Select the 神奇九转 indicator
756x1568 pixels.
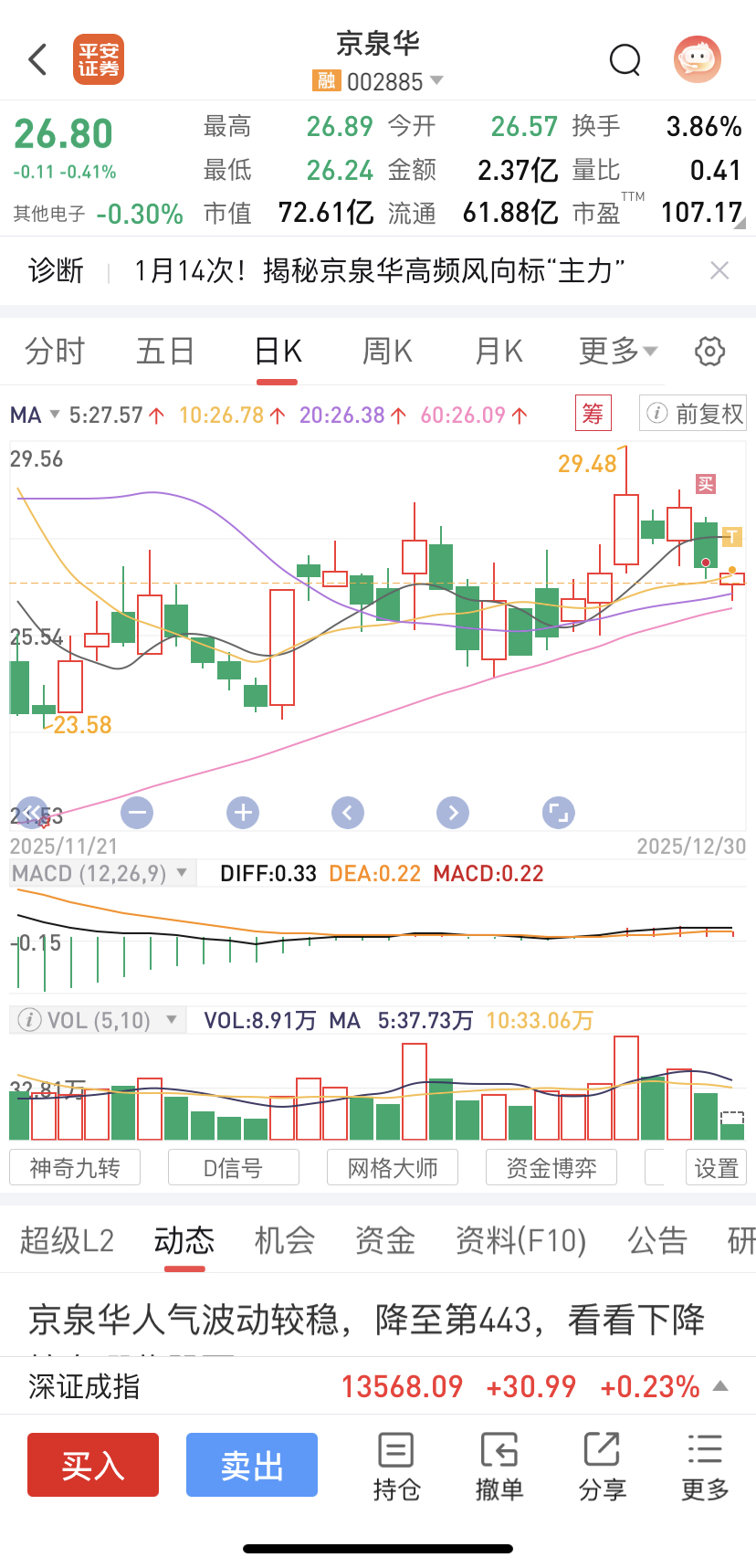75,1168
